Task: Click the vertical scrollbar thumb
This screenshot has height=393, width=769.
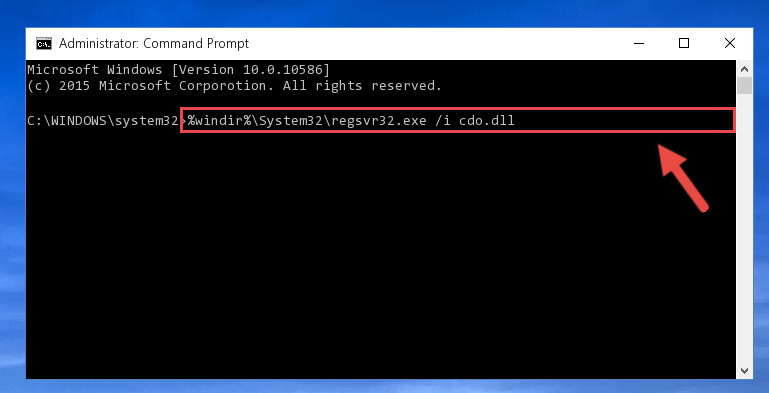Action: coord(744,85)
